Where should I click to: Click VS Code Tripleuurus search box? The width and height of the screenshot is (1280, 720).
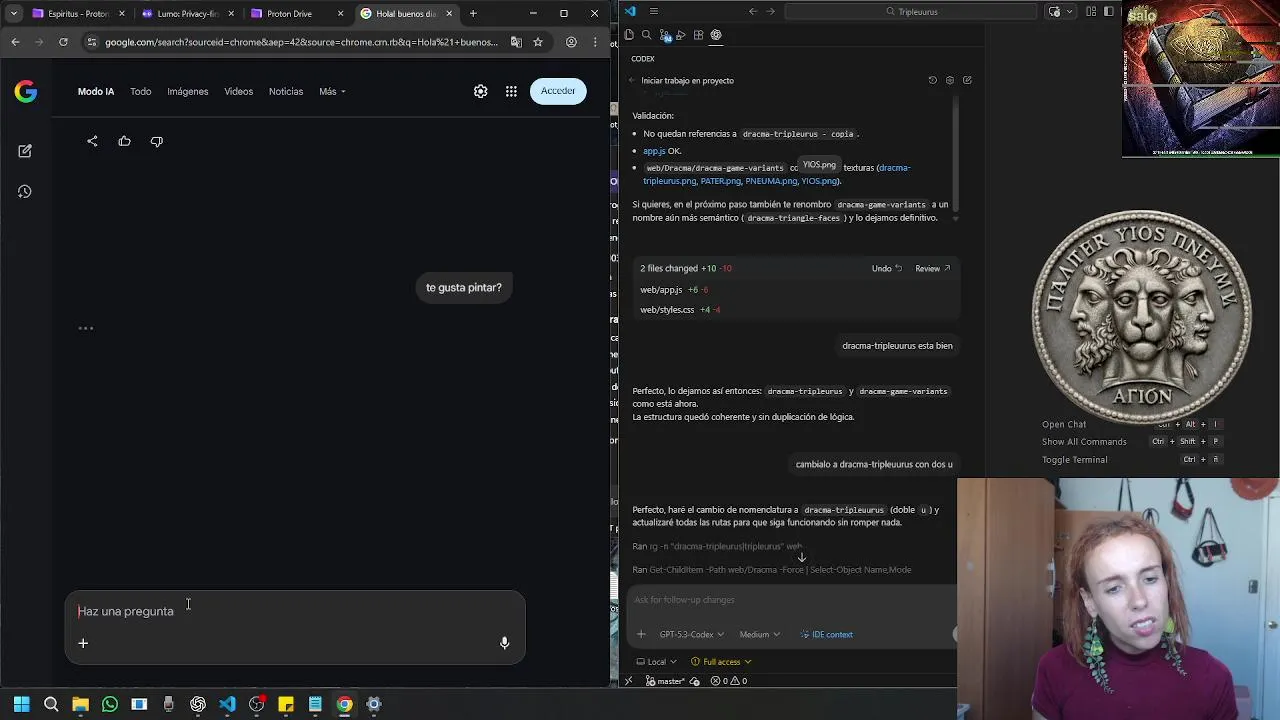click(x=911, y=12)
